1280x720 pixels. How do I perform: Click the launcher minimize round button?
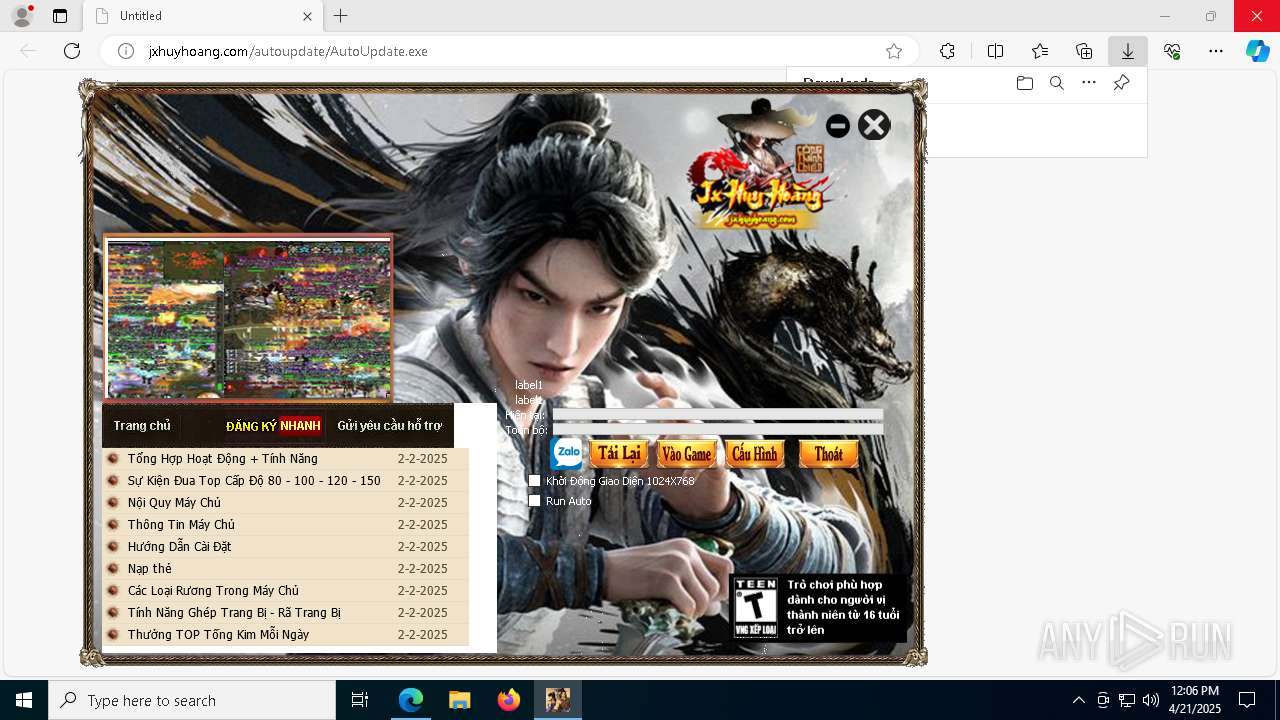[x=838, y=126]
